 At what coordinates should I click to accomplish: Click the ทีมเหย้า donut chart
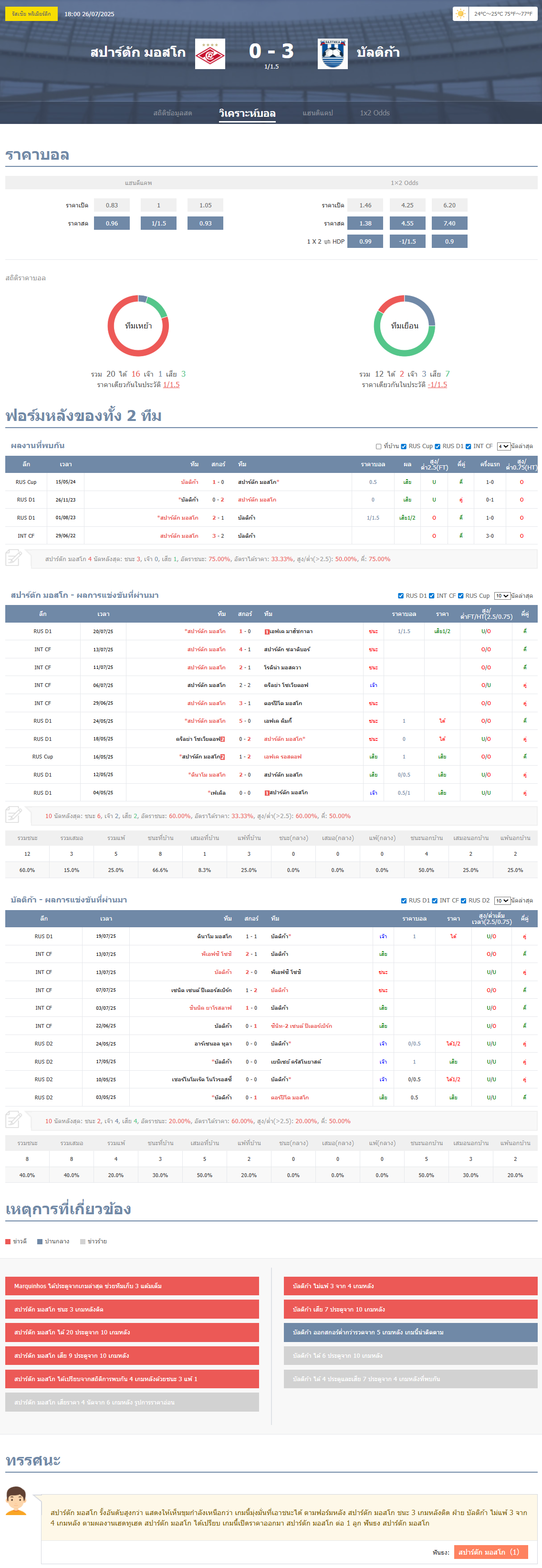(x=138, y=326)
